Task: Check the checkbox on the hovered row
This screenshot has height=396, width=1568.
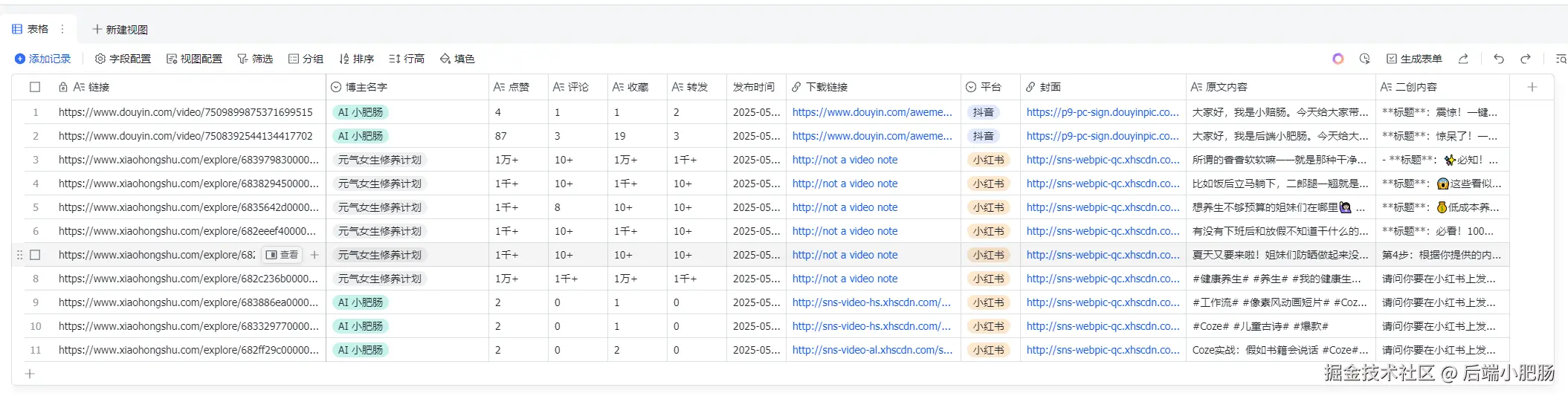Action: pos(35,255)
